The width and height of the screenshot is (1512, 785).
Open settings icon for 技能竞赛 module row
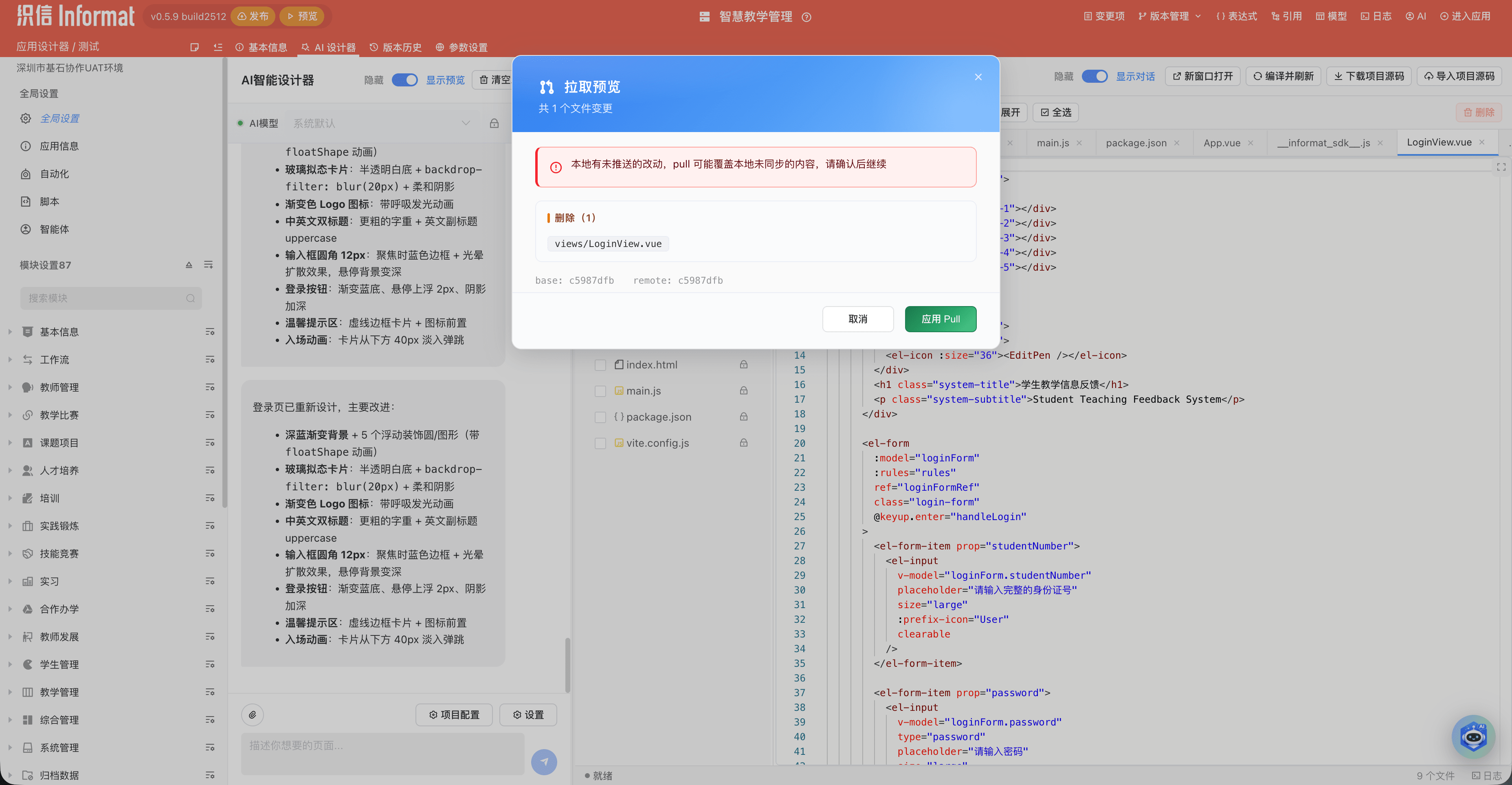click(209, 553)
